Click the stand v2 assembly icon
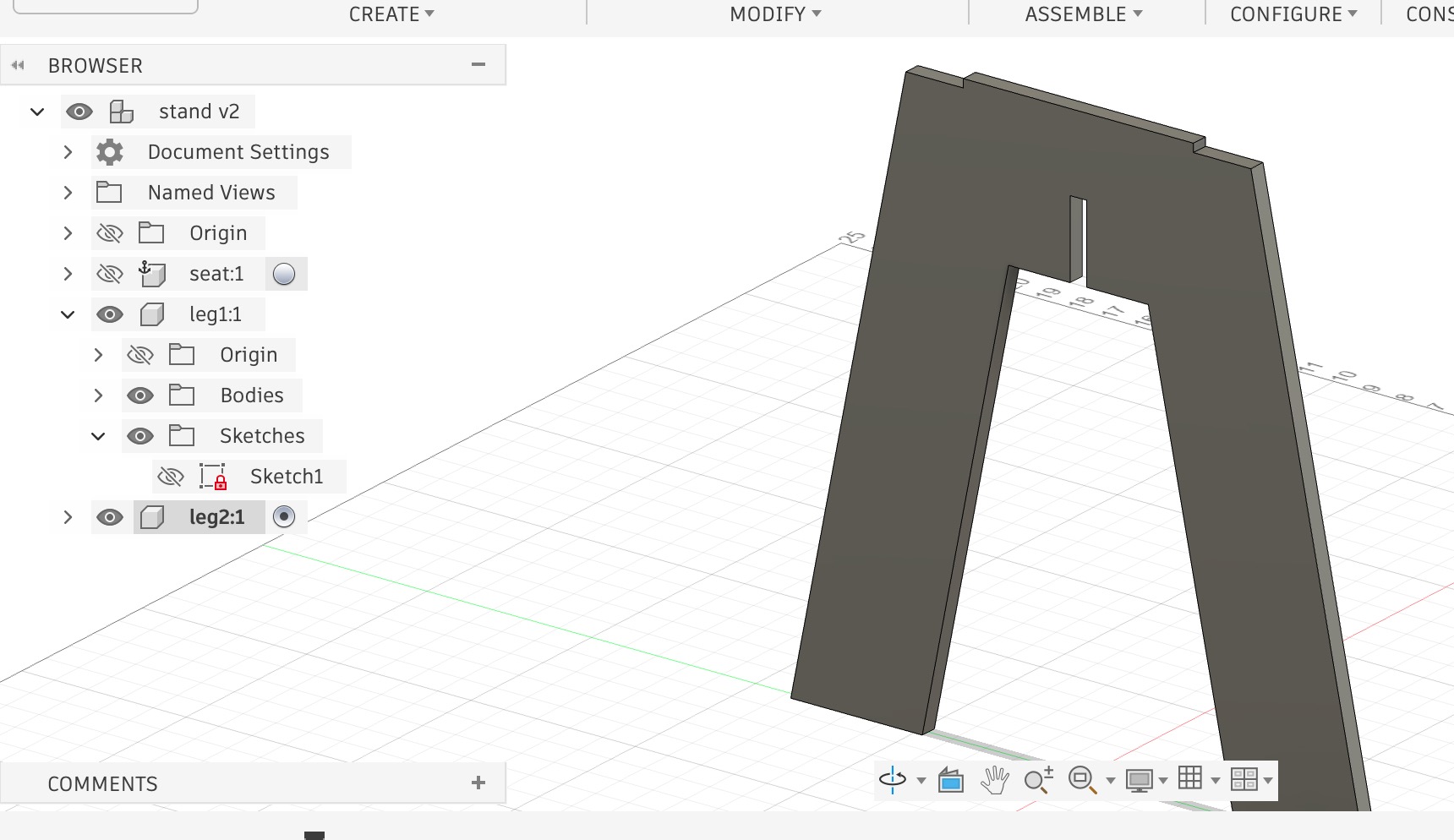 (x=122, y=112)
